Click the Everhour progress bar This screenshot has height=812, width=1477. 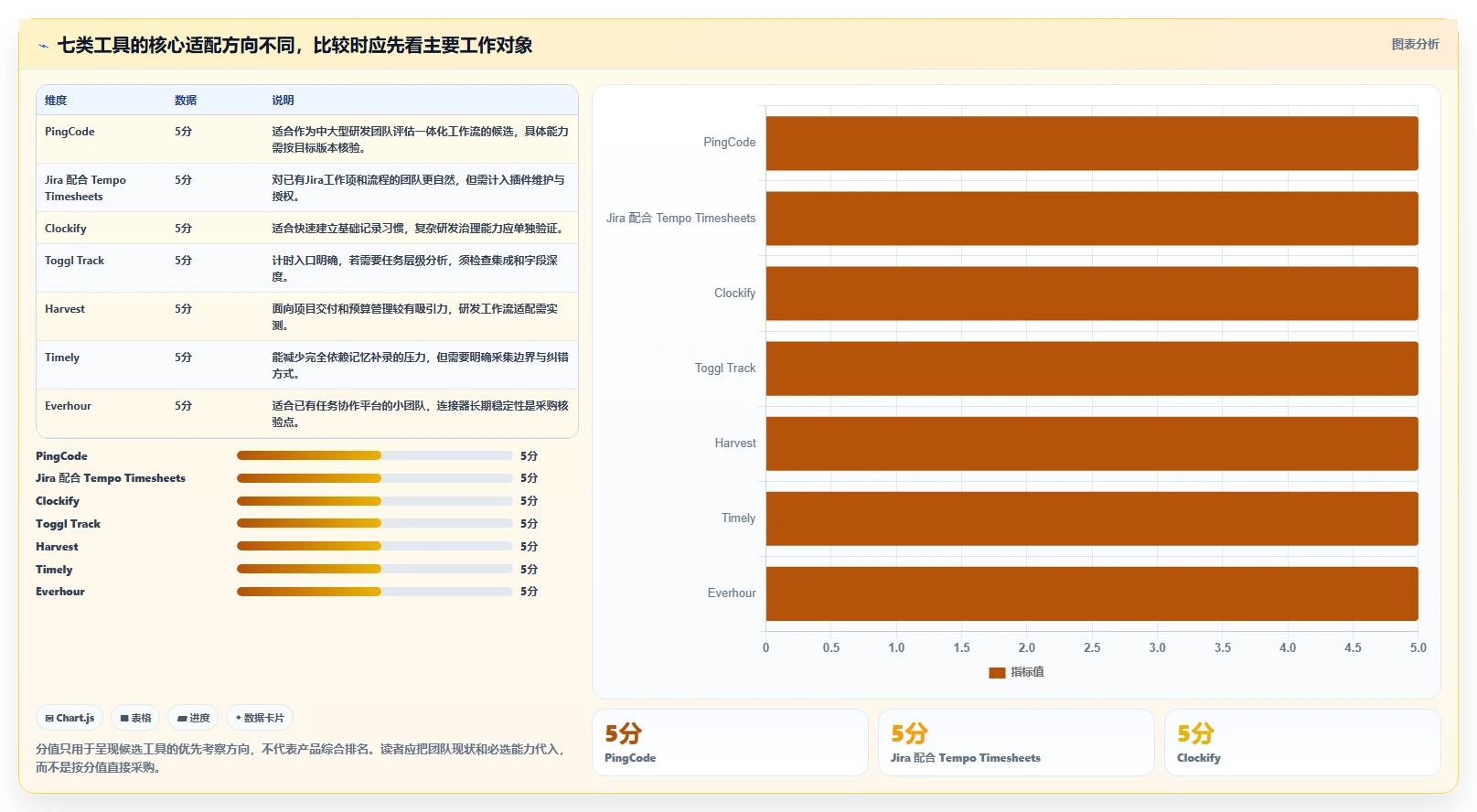click(x=375, y=592)
